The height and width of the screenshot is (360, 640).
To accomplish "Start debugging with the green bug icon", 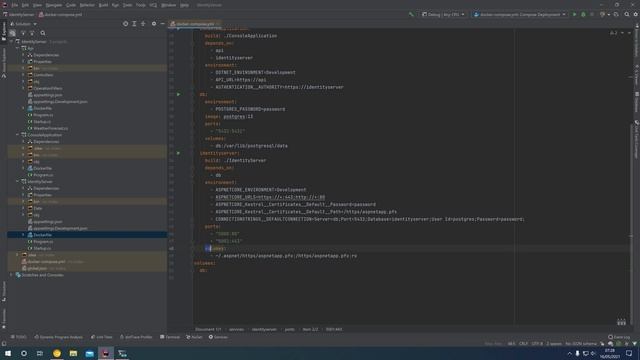I will coord(583,14).
